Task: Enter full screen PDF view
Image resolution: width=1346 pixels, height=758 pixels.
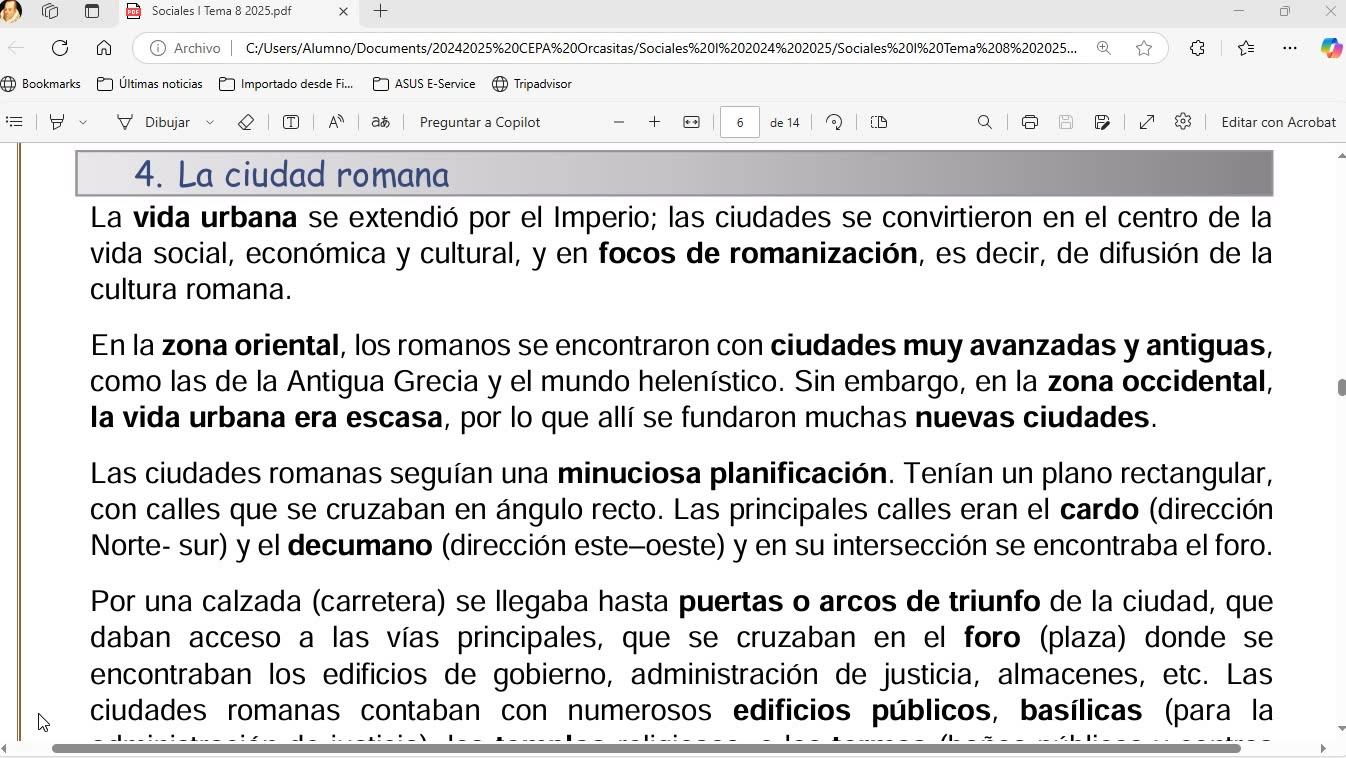Action: pyautogui.click(x=1147, y=122)
